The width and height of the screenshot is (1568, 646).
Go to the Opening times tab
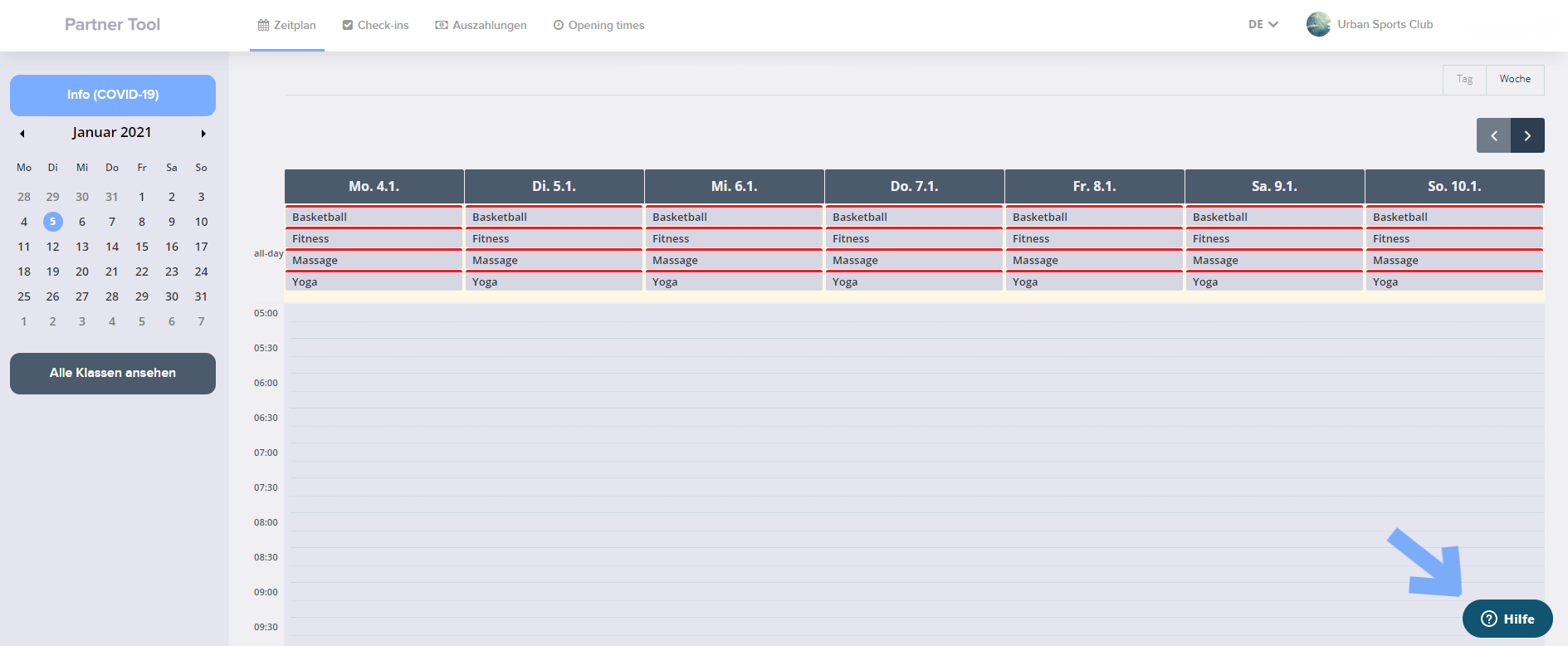[x=598, y=25]
